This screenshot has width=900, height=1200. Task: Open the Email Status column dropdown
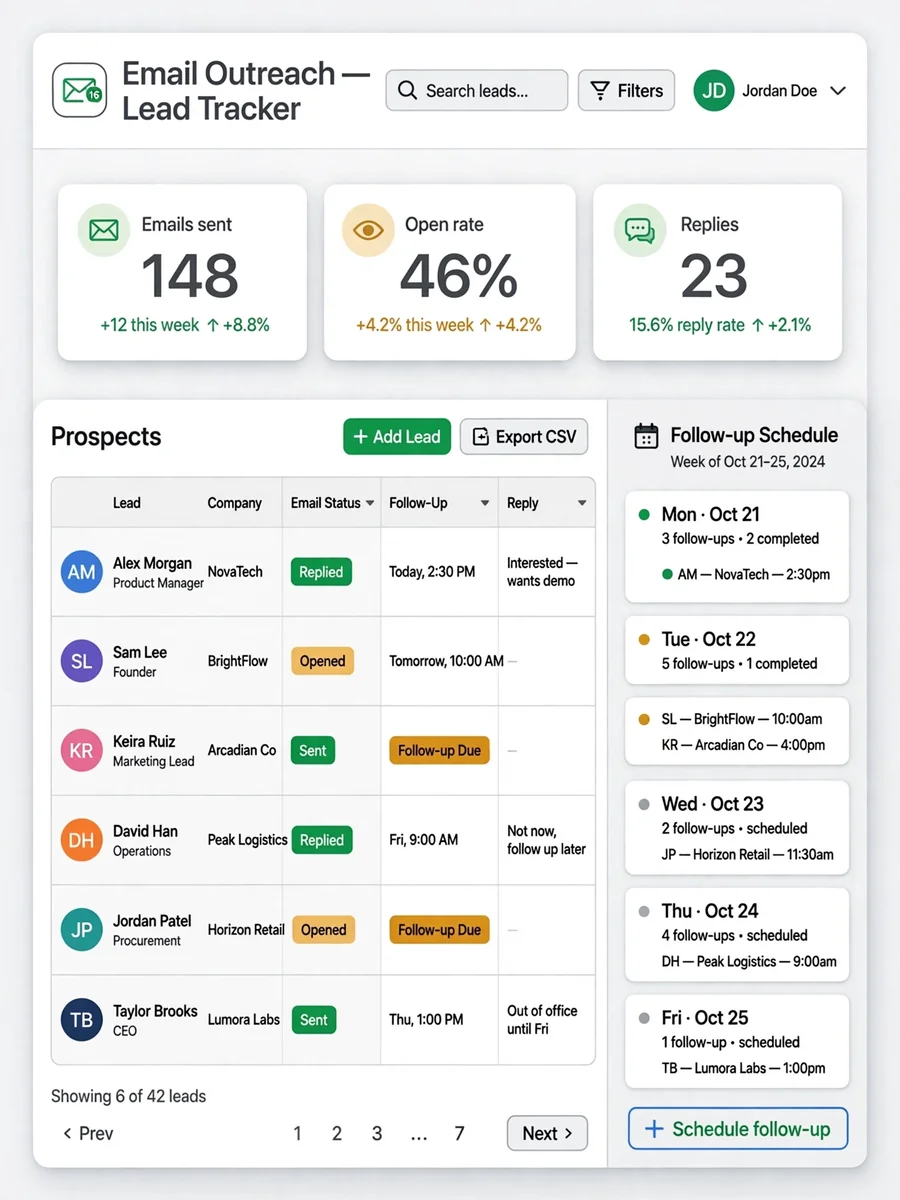click(x=370, y=503)
